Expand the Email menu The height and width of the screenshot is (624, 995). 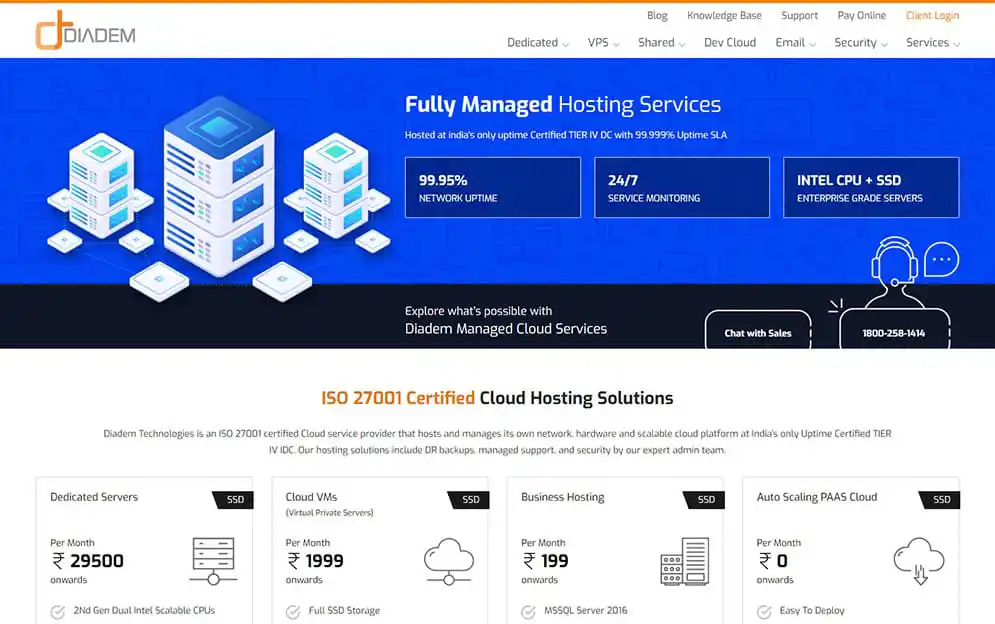795,43
